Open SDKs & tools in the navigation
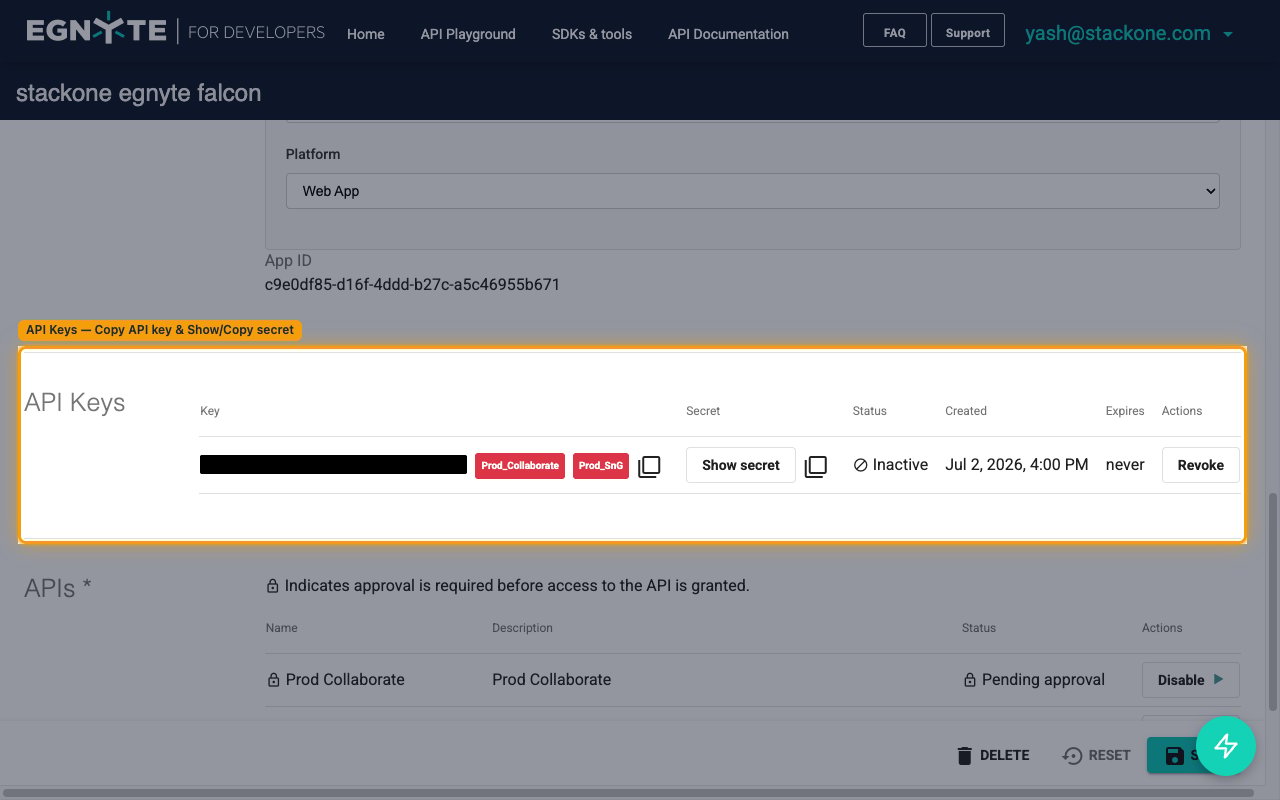This screenshot has width=1280, height=800. [x=592, y=34]
